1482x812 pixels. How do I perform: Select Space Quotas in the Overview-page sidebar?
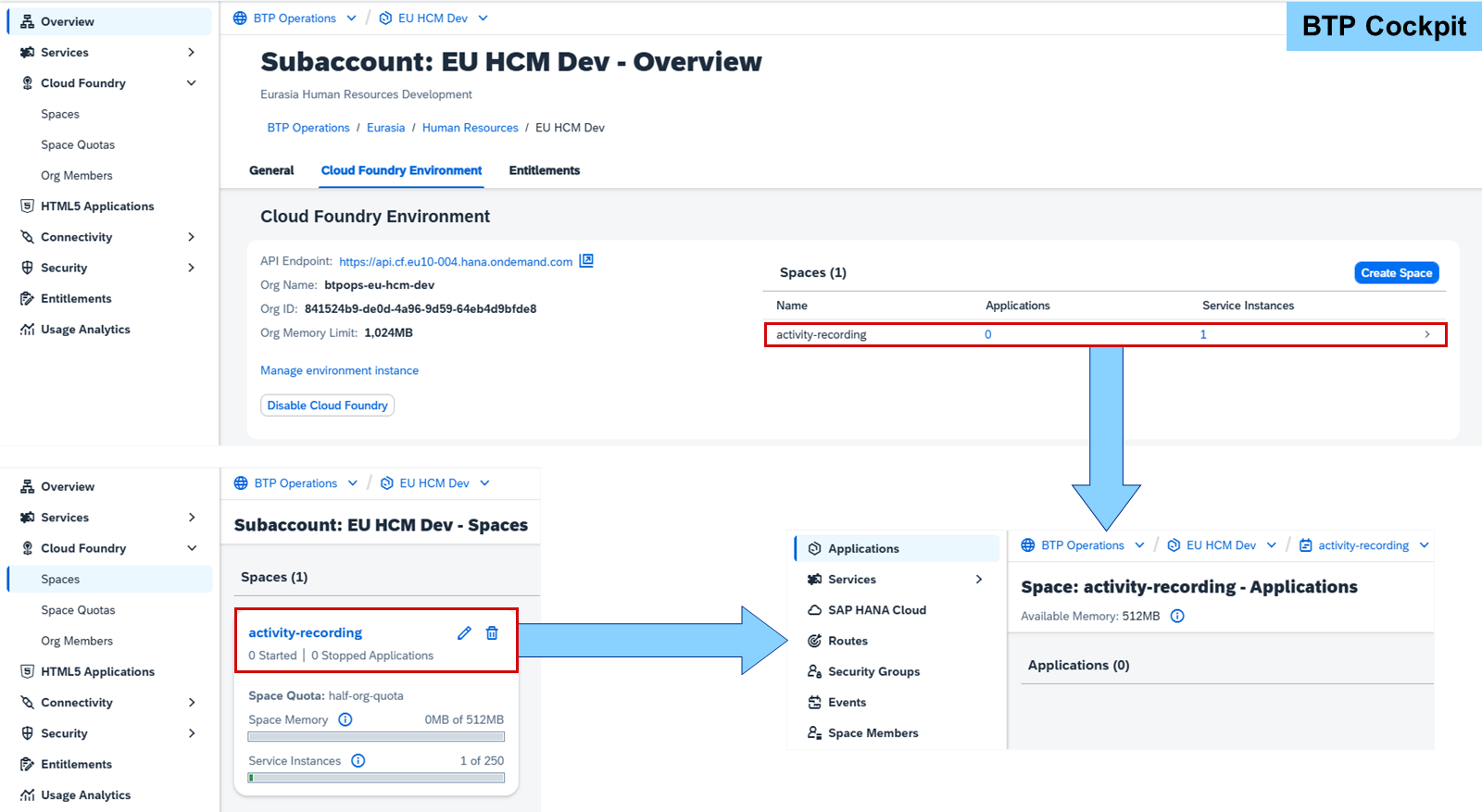[78, 145]
